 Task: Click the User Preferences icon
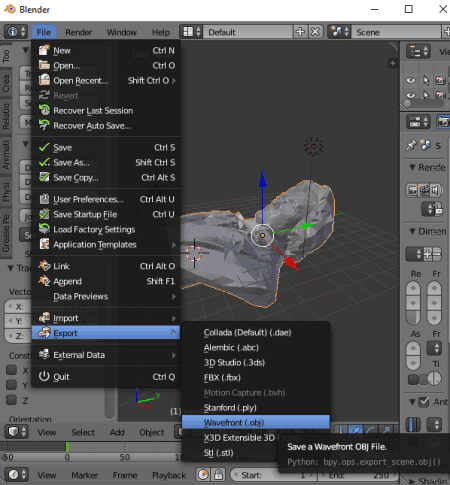[x=44, y=199]
